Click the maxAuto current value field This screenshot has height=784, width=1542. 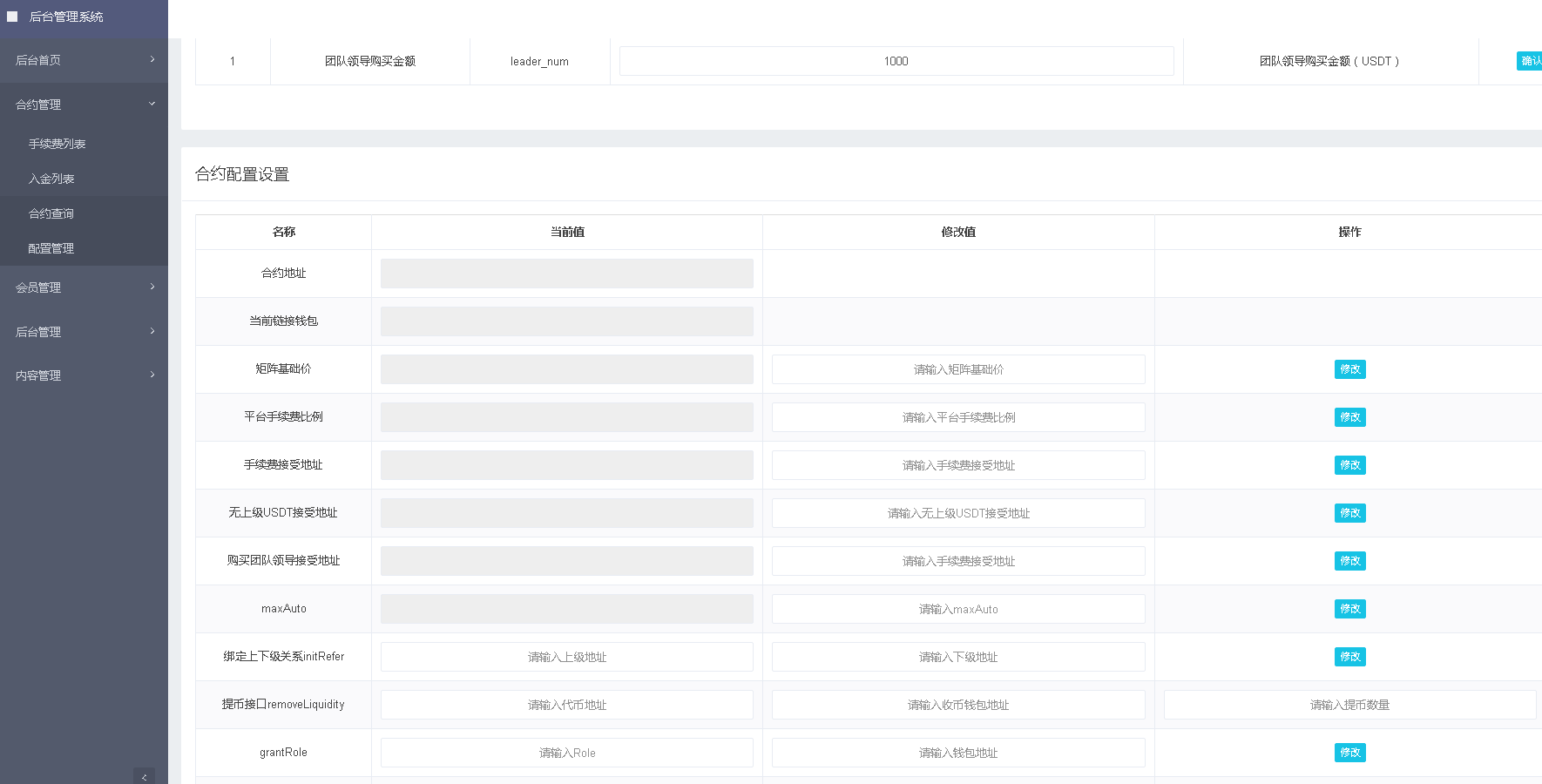coord(567,609)
